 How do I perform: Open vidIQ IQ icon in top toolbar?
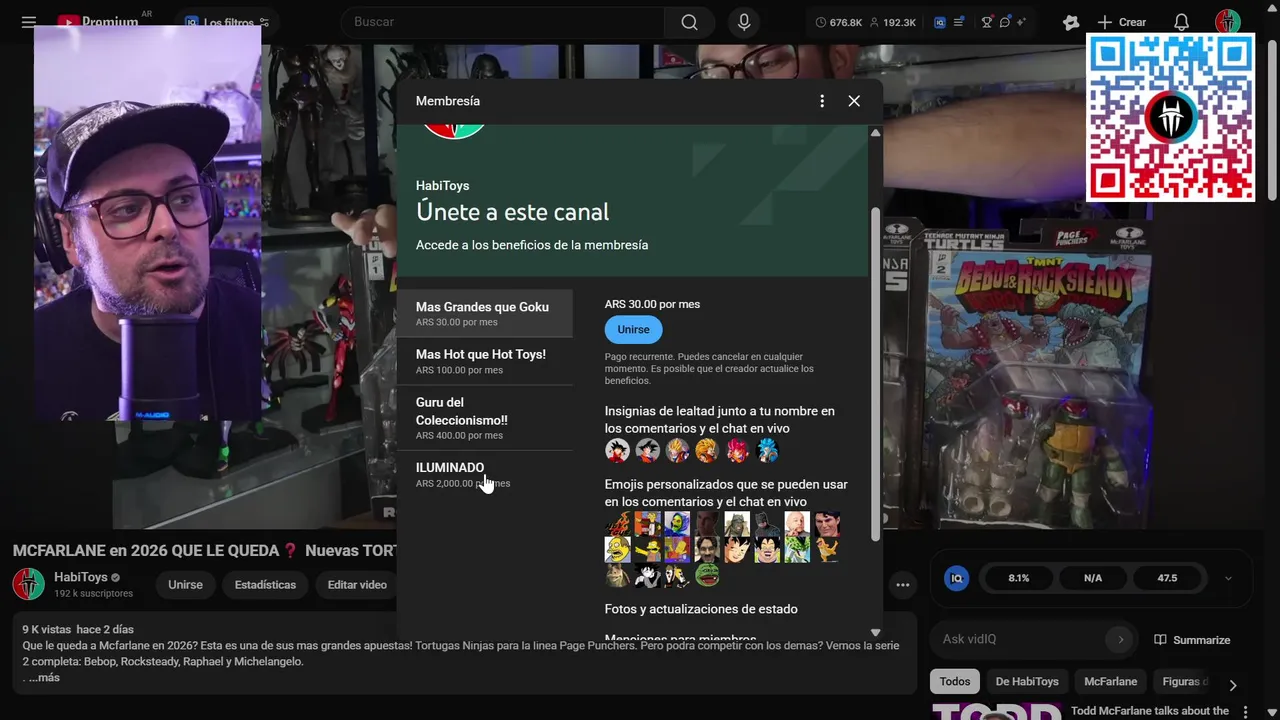[940, 22]
